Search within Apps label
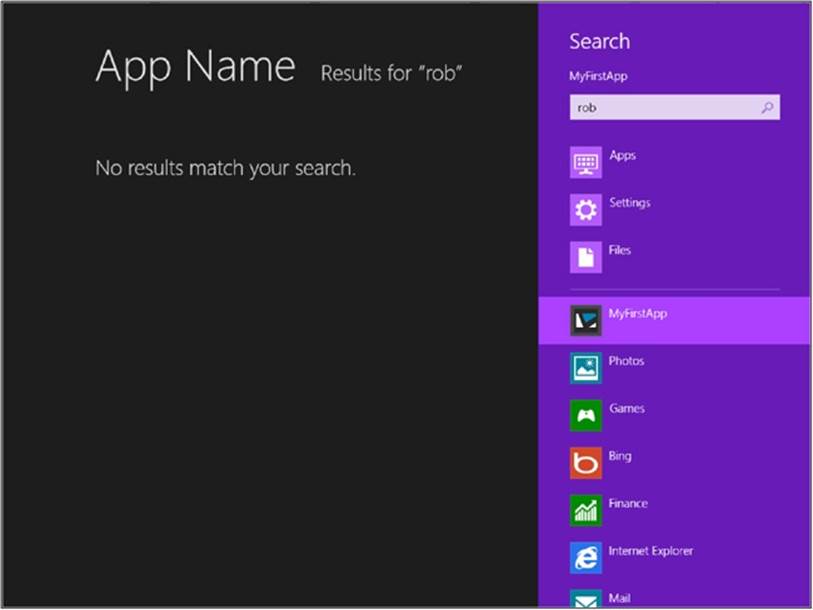813x610 pixels. tap(622, 156)
